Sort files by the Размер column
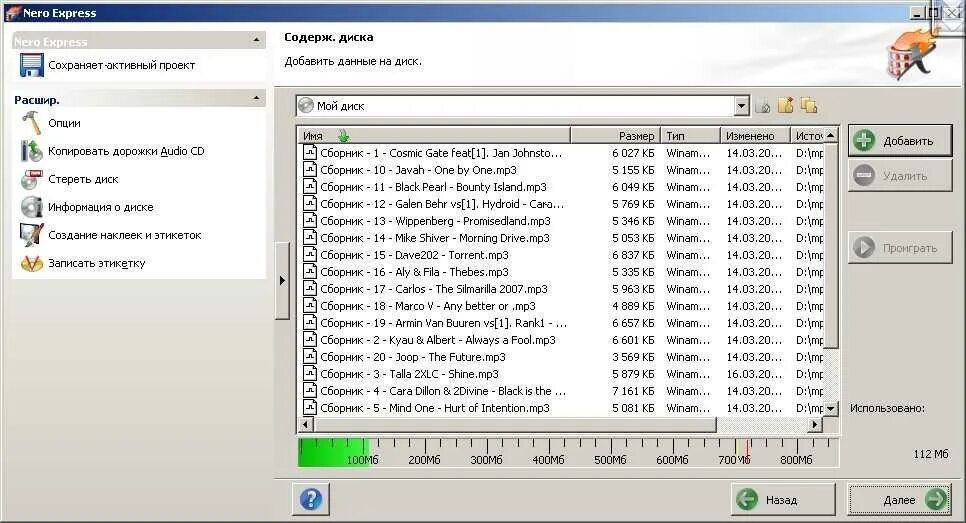The image size is (966, 523). 615,136
